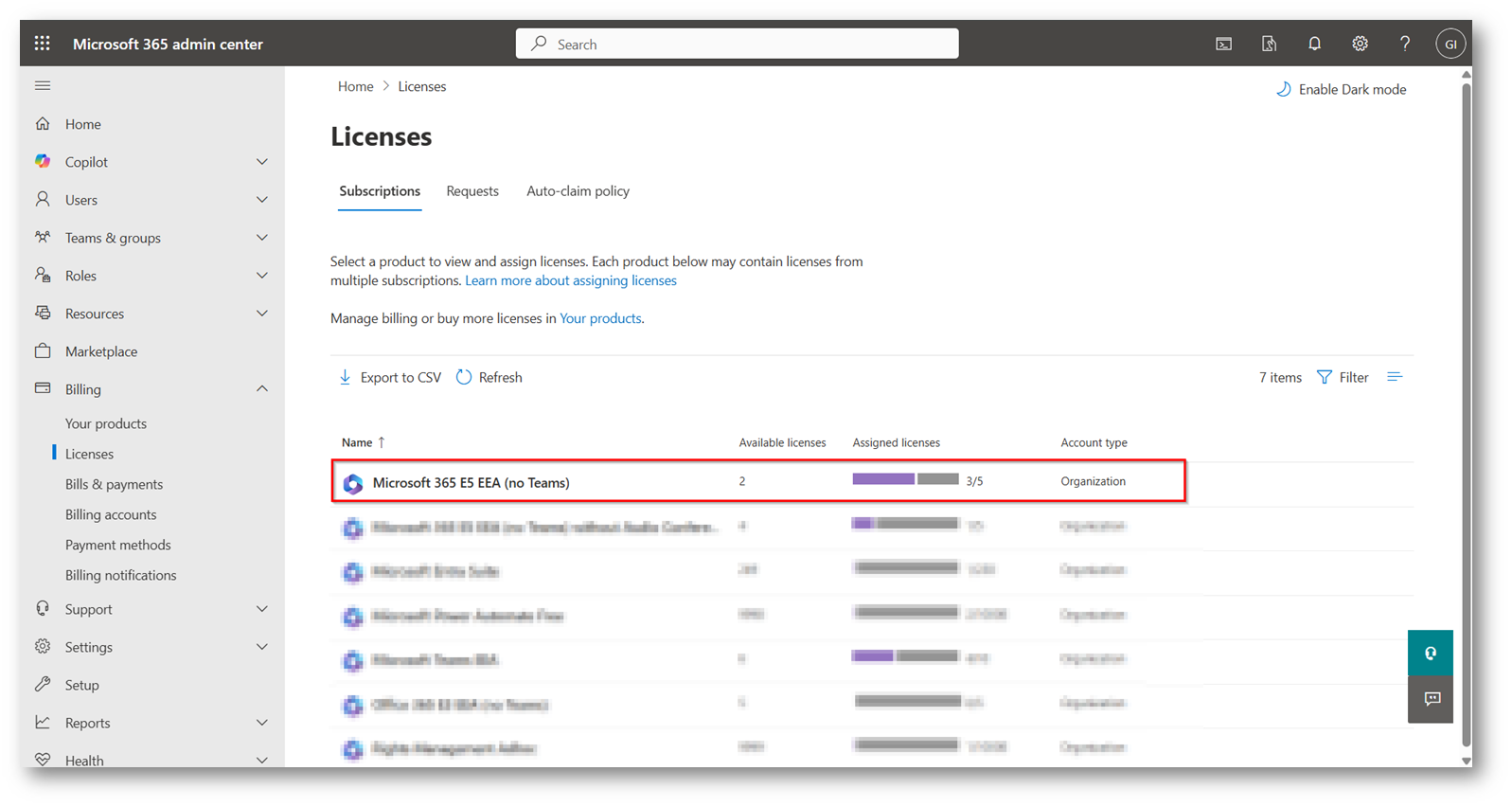Click the Refresh button
Viewport: 1512px width, 807px height.
[489, 377]
